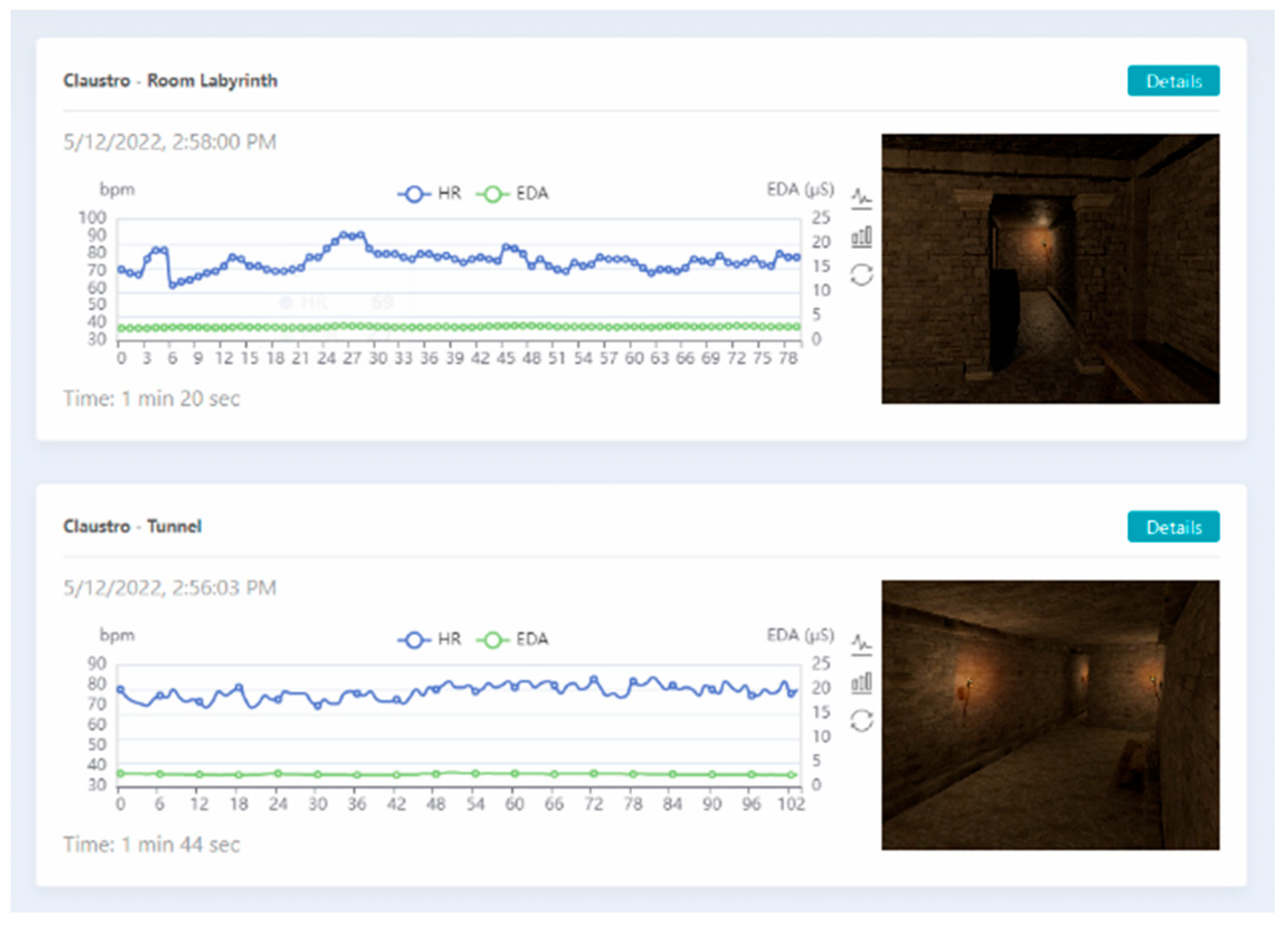Switch Room Labyrinth chart to line view
Image resolution: width=1288 pixels, height=928 pixels.
tap(861, 198)
